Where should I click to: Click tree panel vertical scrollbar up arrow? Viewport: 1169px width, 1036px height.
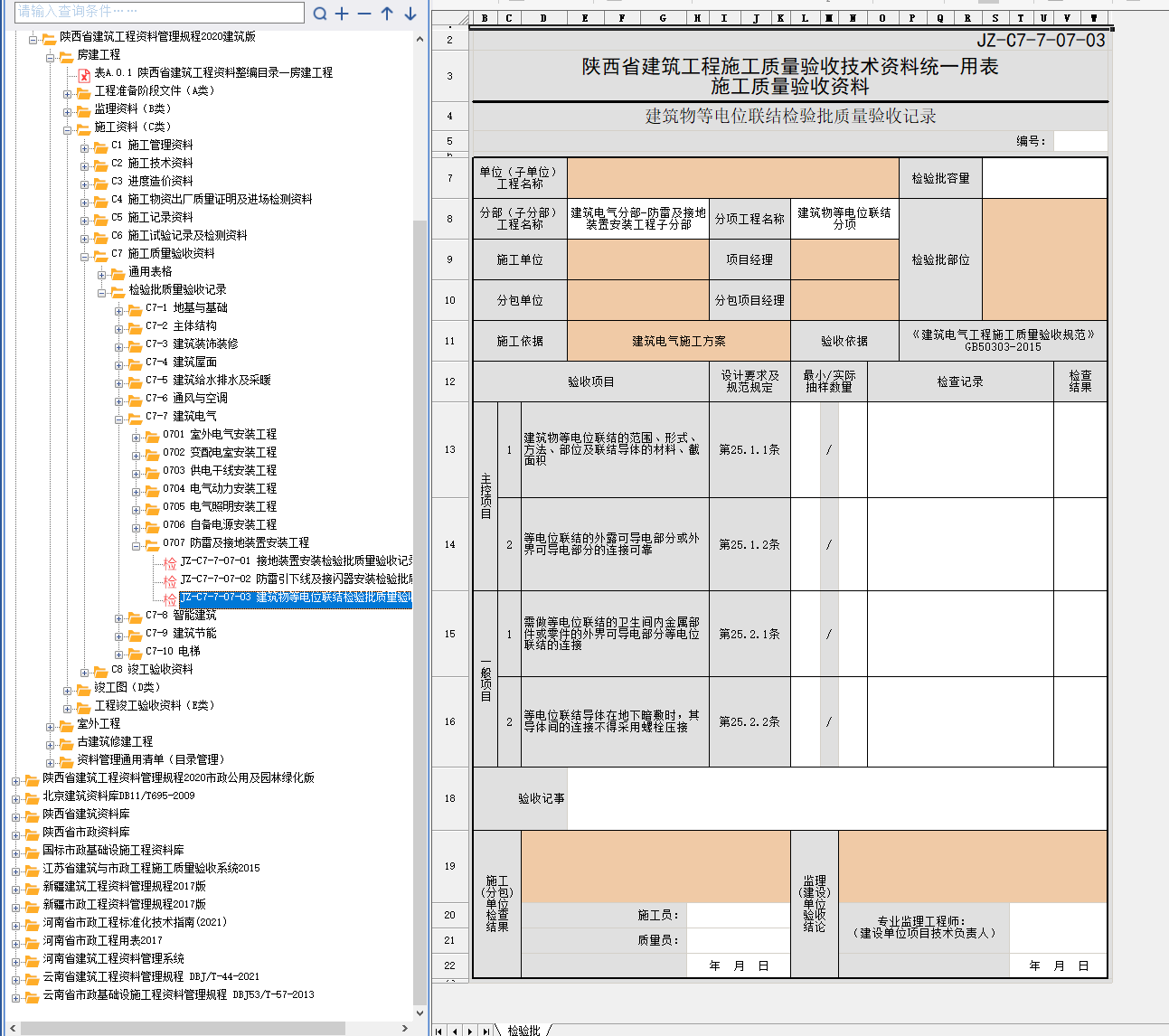tap(420, 40)
